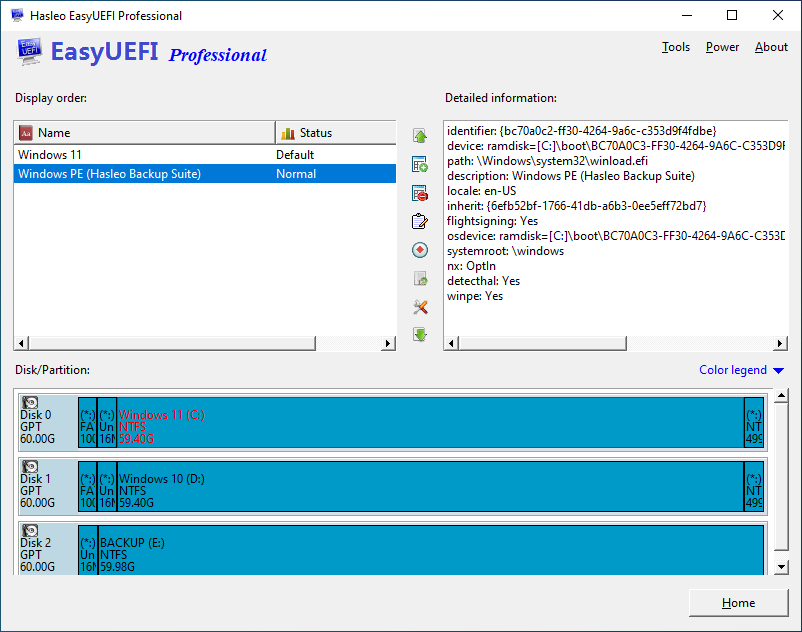The image size is (802, 632).
Task: Click the Move Down green arrow icon
Action: pyautogui.click(x=420, y=335)
